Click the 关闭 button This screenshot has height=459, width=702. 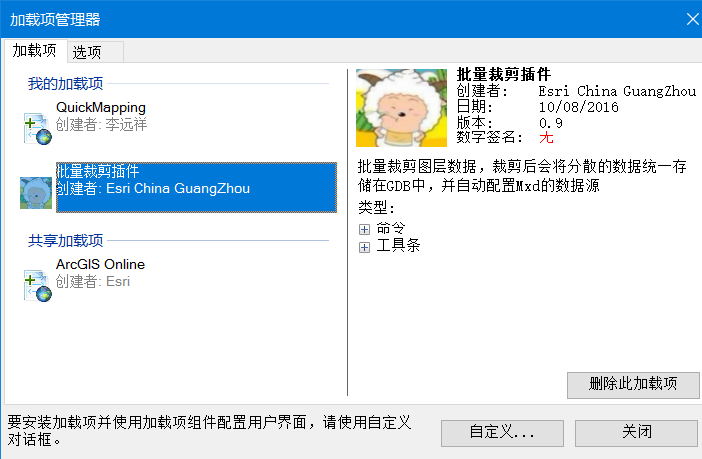(x=636, y=433)
